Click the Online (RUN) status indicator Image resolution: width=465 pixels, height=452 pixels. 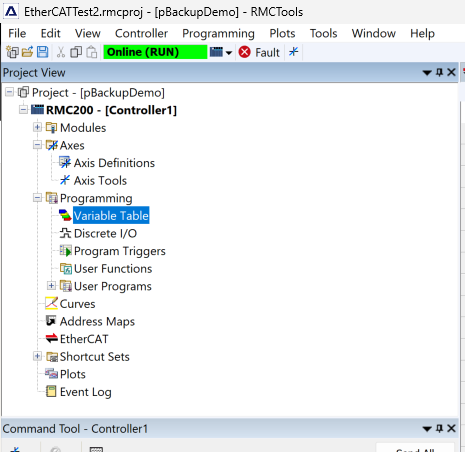point(155,52)
